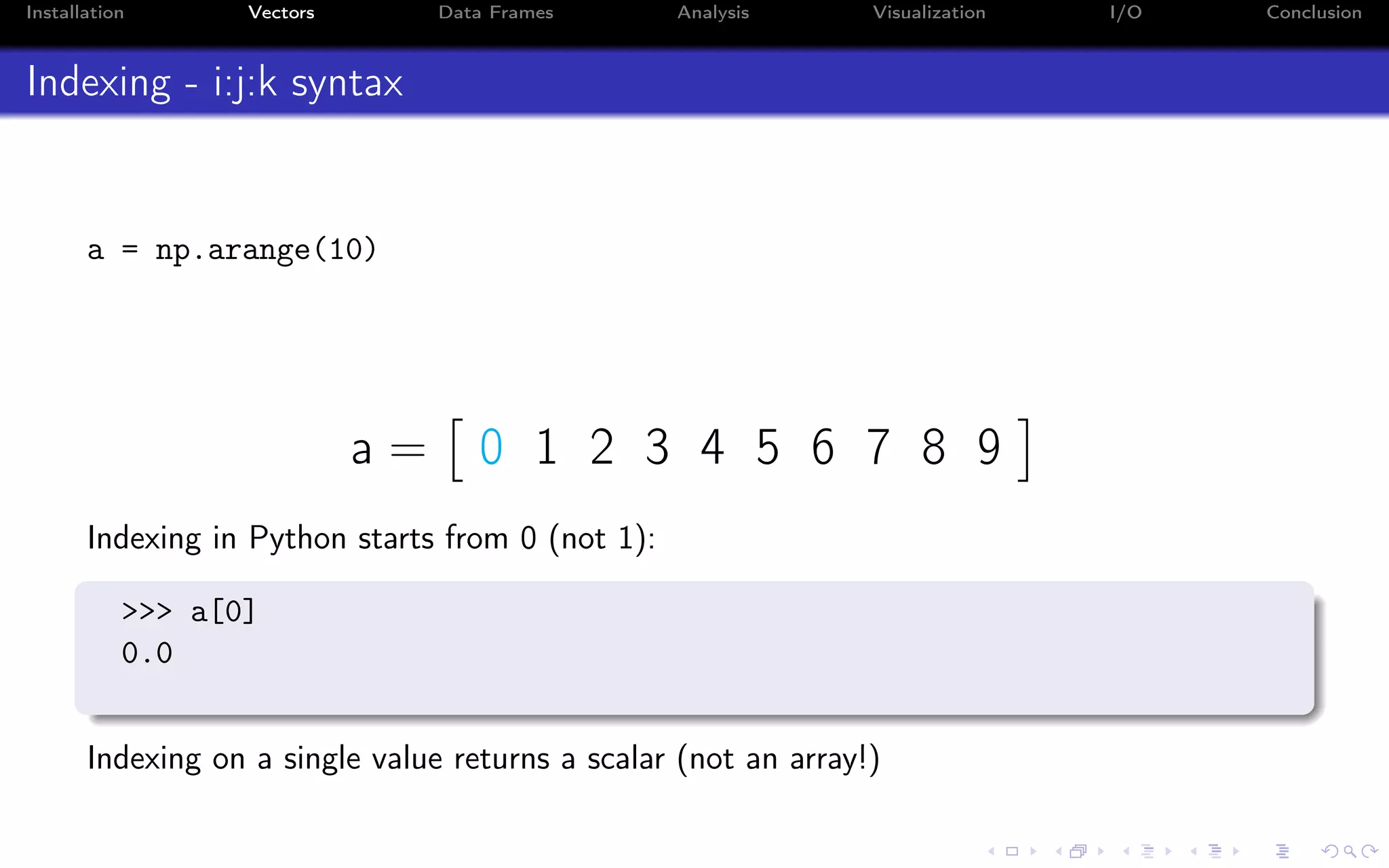Image resolution: width=1389 pixels, height=868 pixels.
Task: Go to next frame arrow beside stacked frames icon
Action: tap(1101, 851)
